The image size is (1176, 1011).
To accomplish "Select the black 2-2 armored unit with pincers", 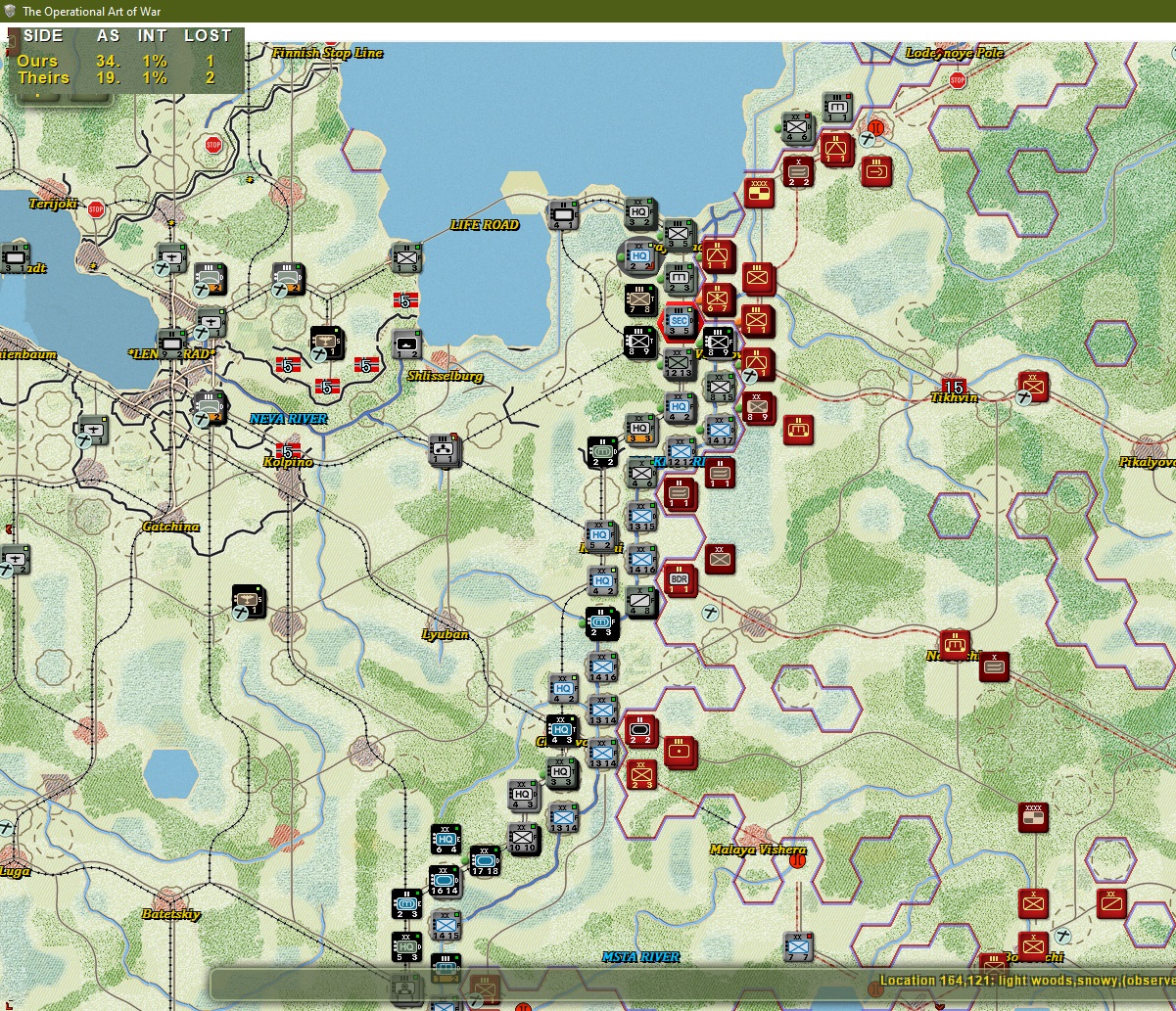I will (x=603, y=451).
